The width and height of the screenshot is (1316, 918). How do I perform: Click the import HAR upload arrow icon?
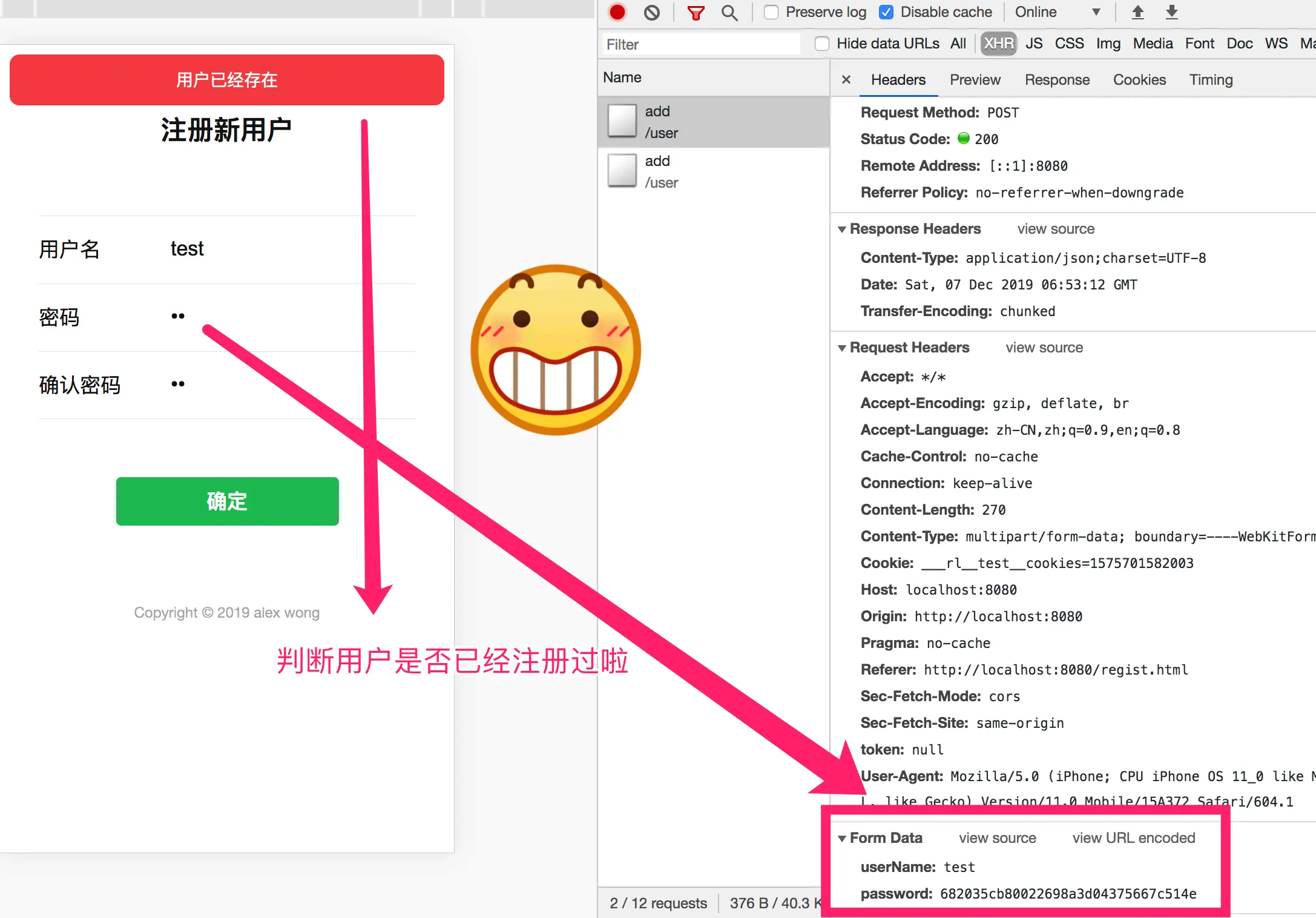1137,12
